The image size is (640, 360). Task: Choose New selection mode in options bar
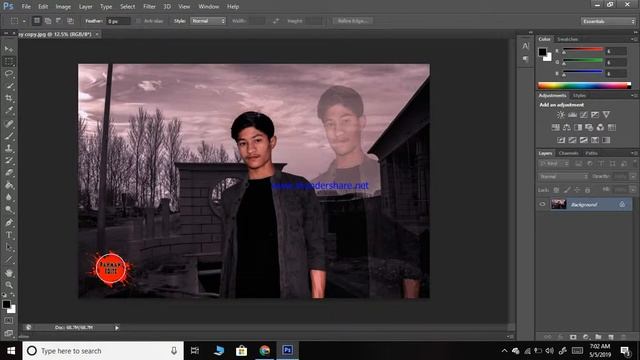pos(37,21)
